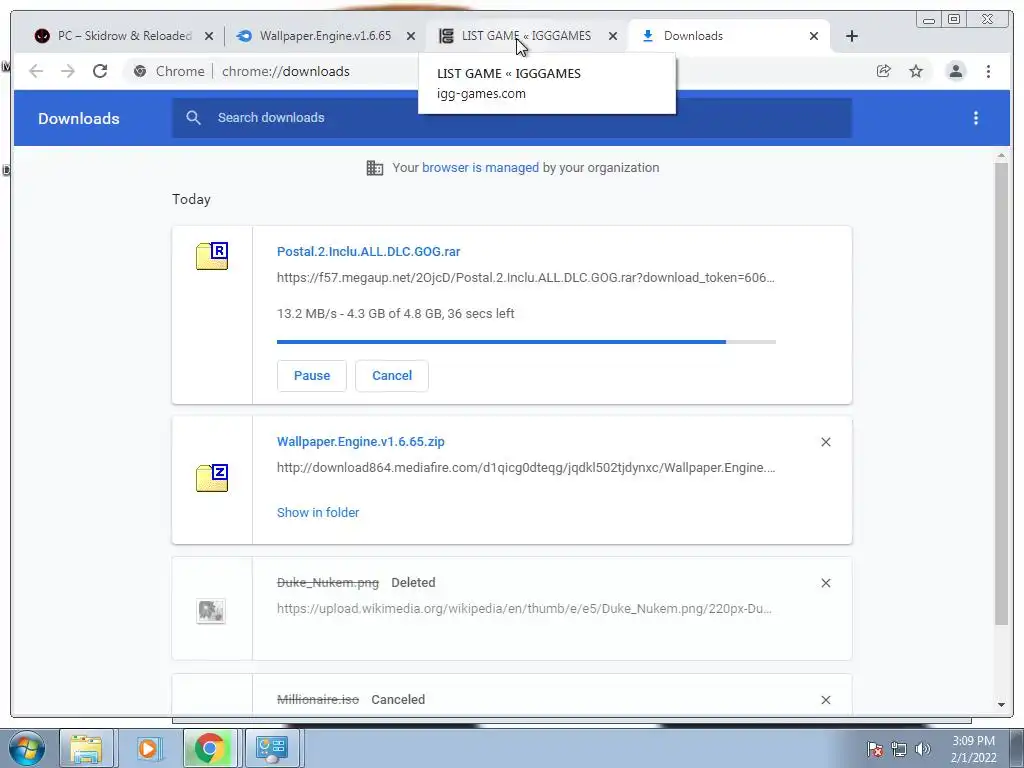The height and width of the screenshot is (768, 1024).
Task: Click the page vertical scrollbar thumb
Action: pyautogui.click(x=1001, y=394)
